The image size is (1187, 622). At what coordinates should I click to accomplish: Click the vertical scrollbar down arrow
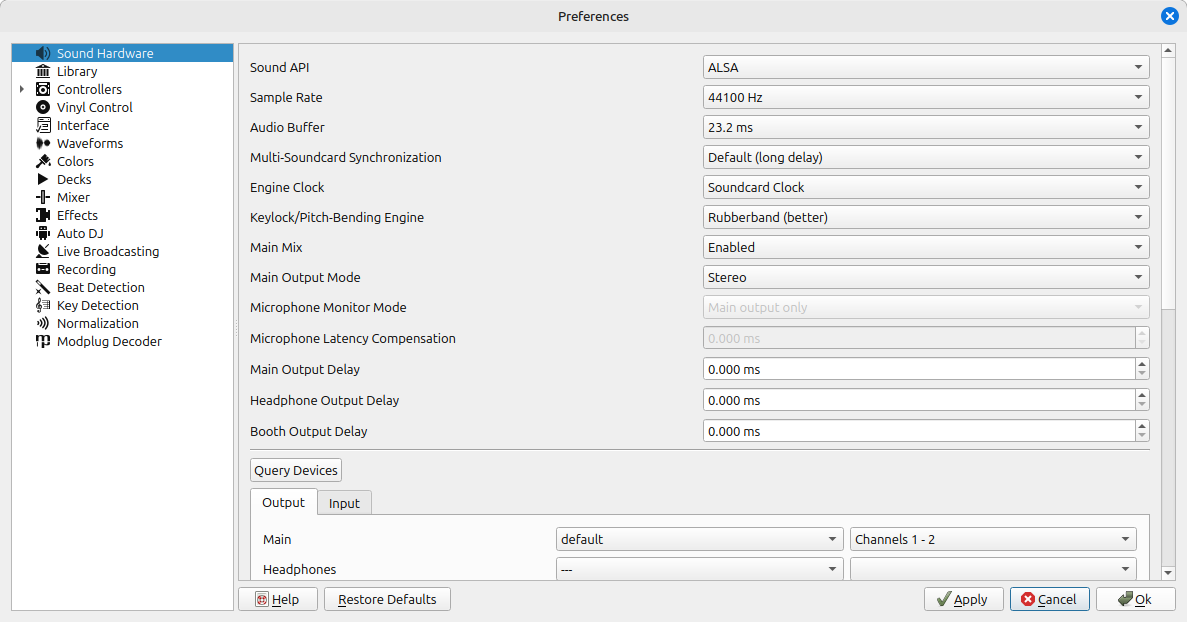(x=1168, y=572)
